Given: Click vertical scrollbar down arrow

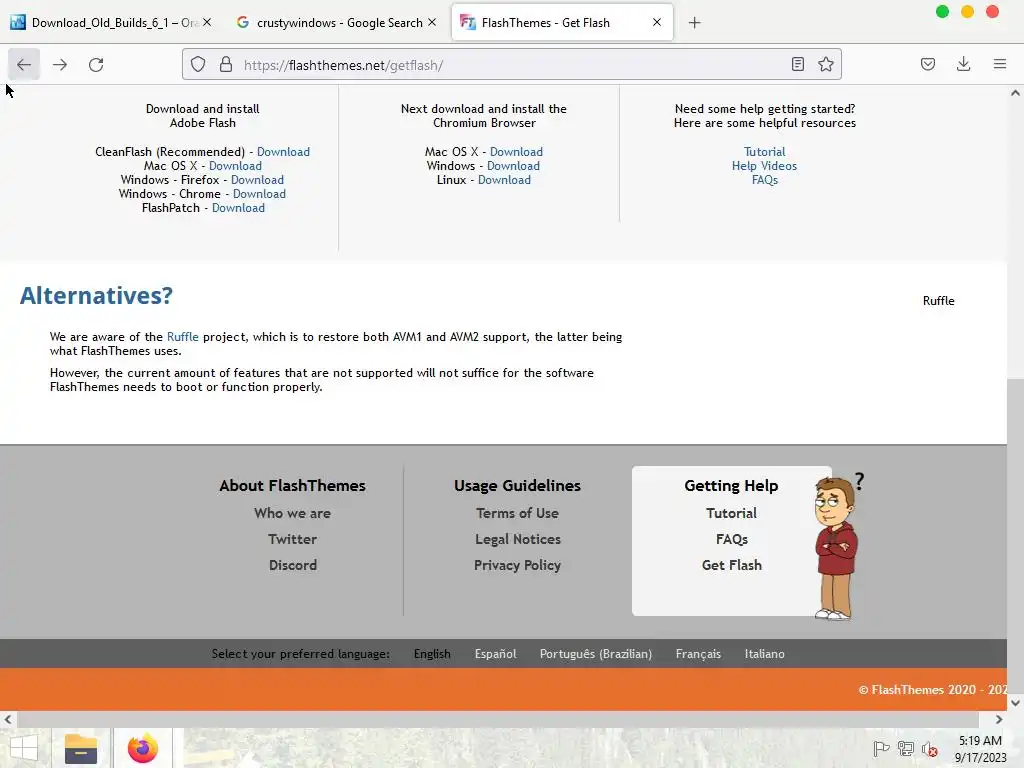Looking at the screenshot, I should point(1016,703).
